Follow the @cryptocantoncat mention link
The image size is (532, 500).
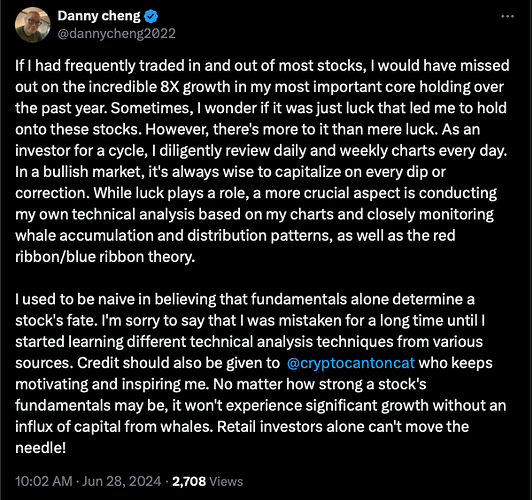tap(351, 363)
